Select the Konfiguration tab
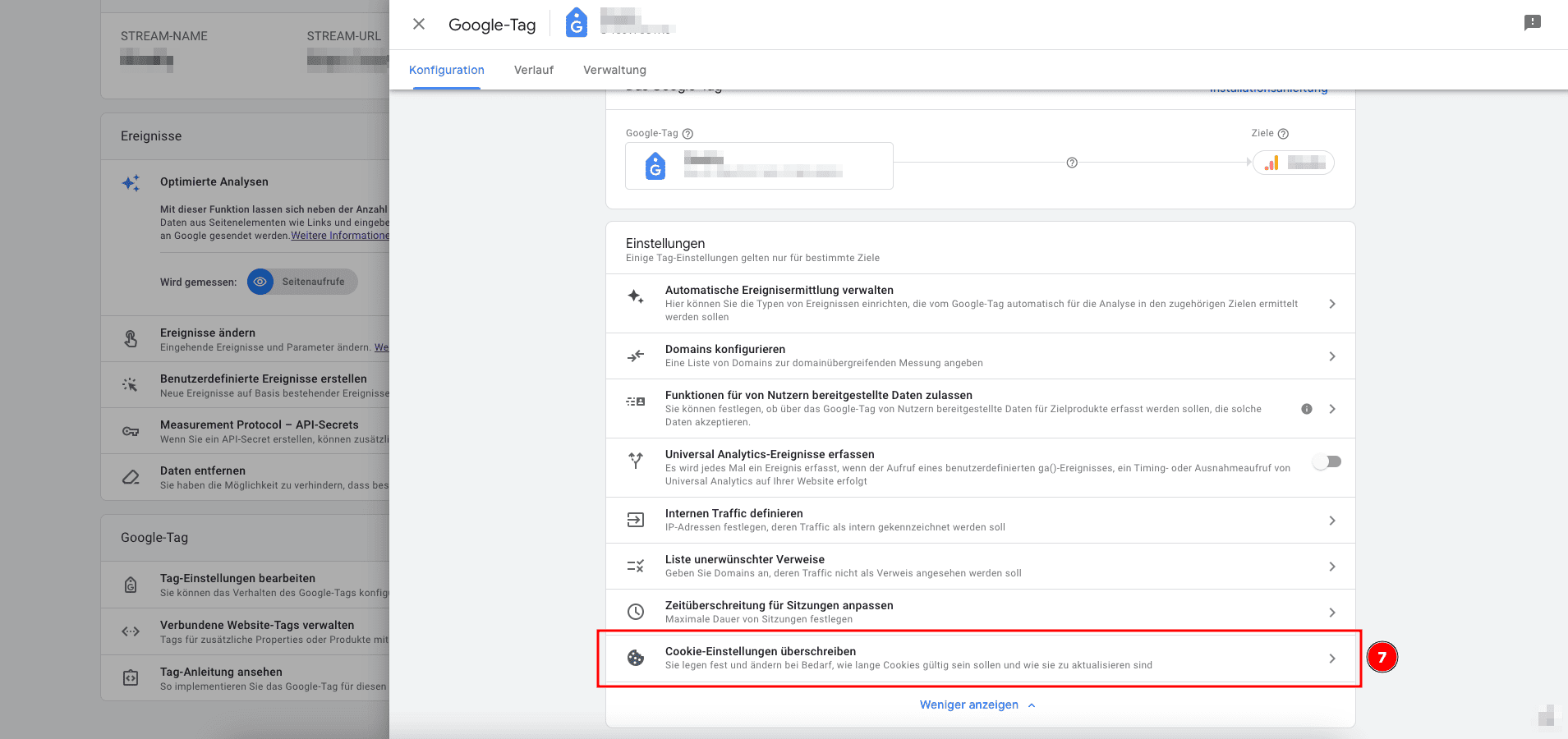This screenshot has height=739, width=1568. tap(446, 70)
